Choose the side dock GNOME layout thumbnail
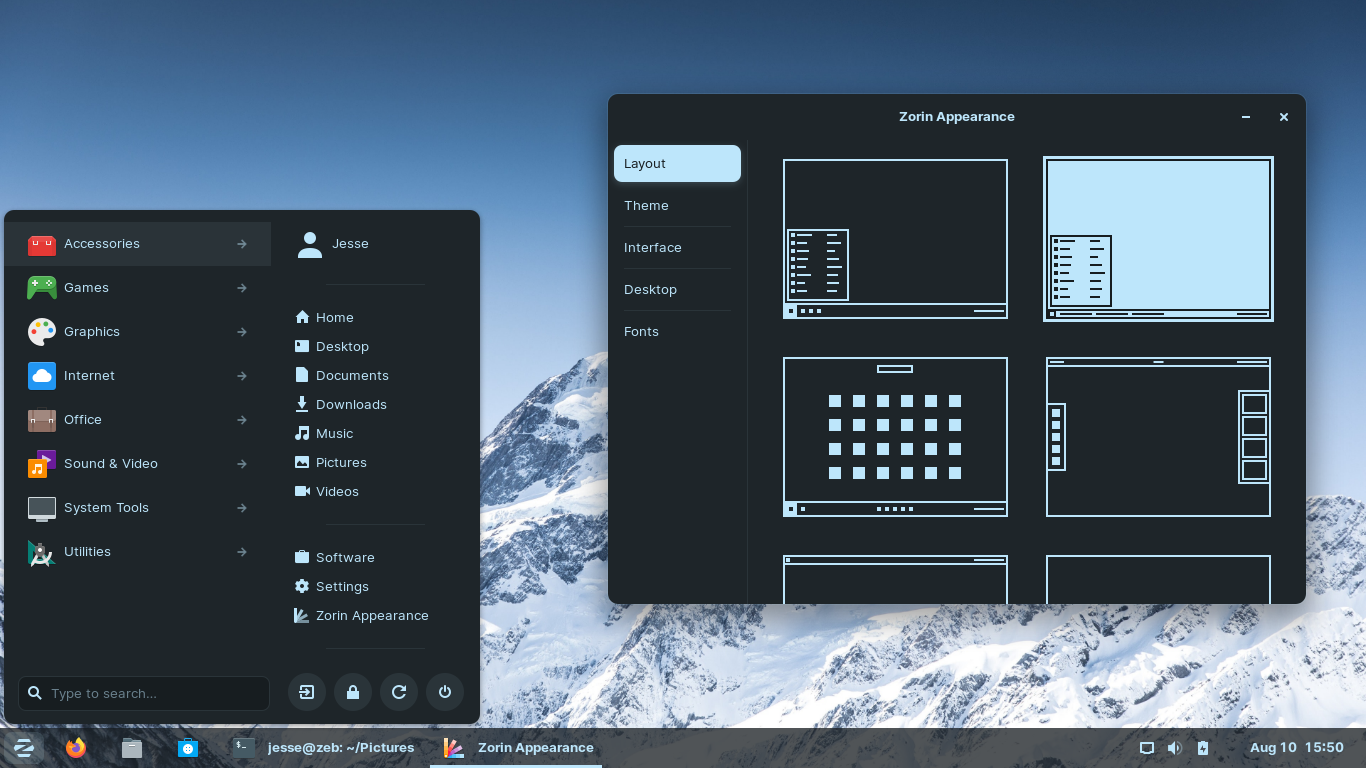Screen dimensions: 1366x768 pyautogui.click(x=1158, y=437)
